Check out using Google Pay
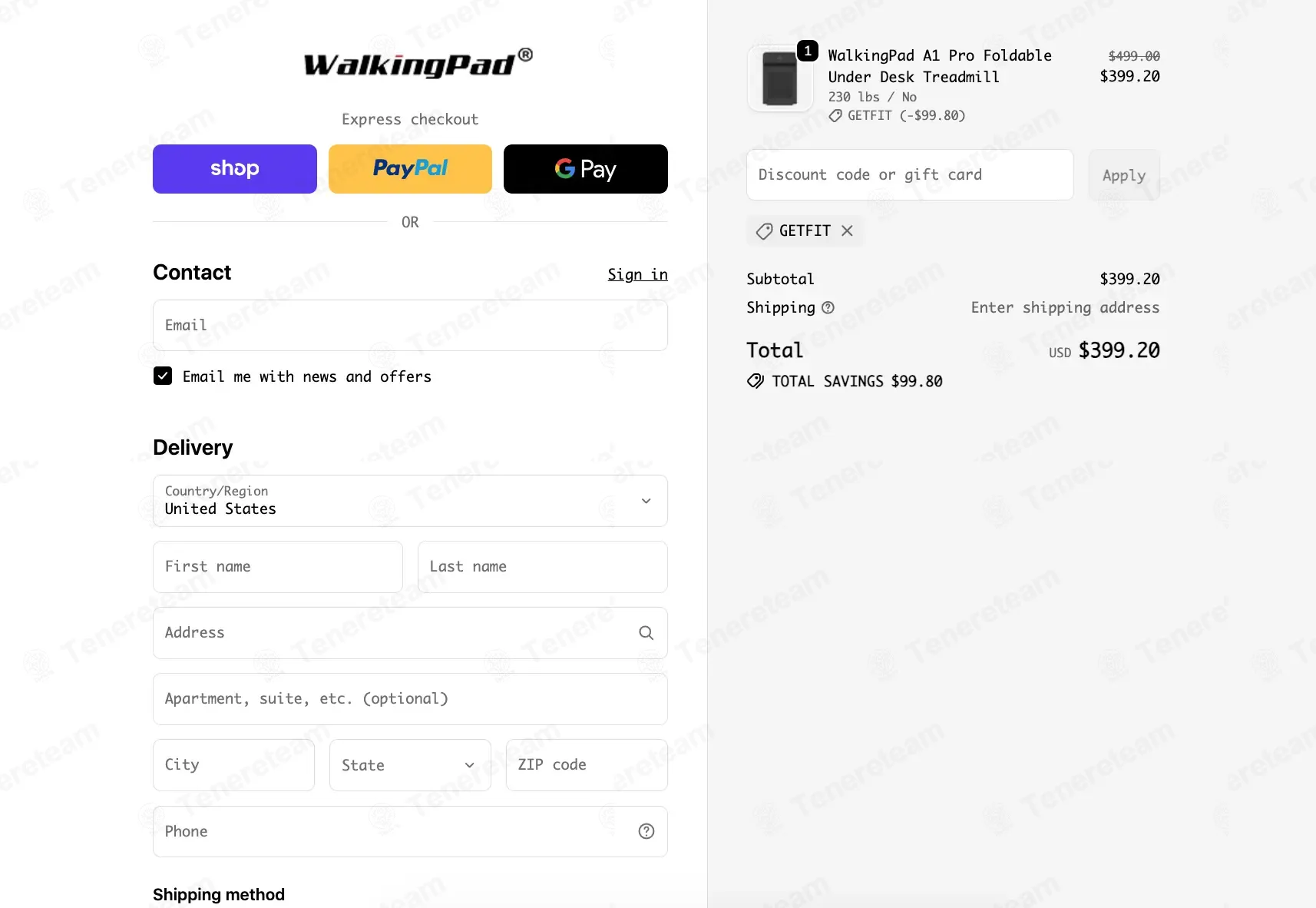The height and width of the screenshot is (908, 1316). (x=585, y=169)
